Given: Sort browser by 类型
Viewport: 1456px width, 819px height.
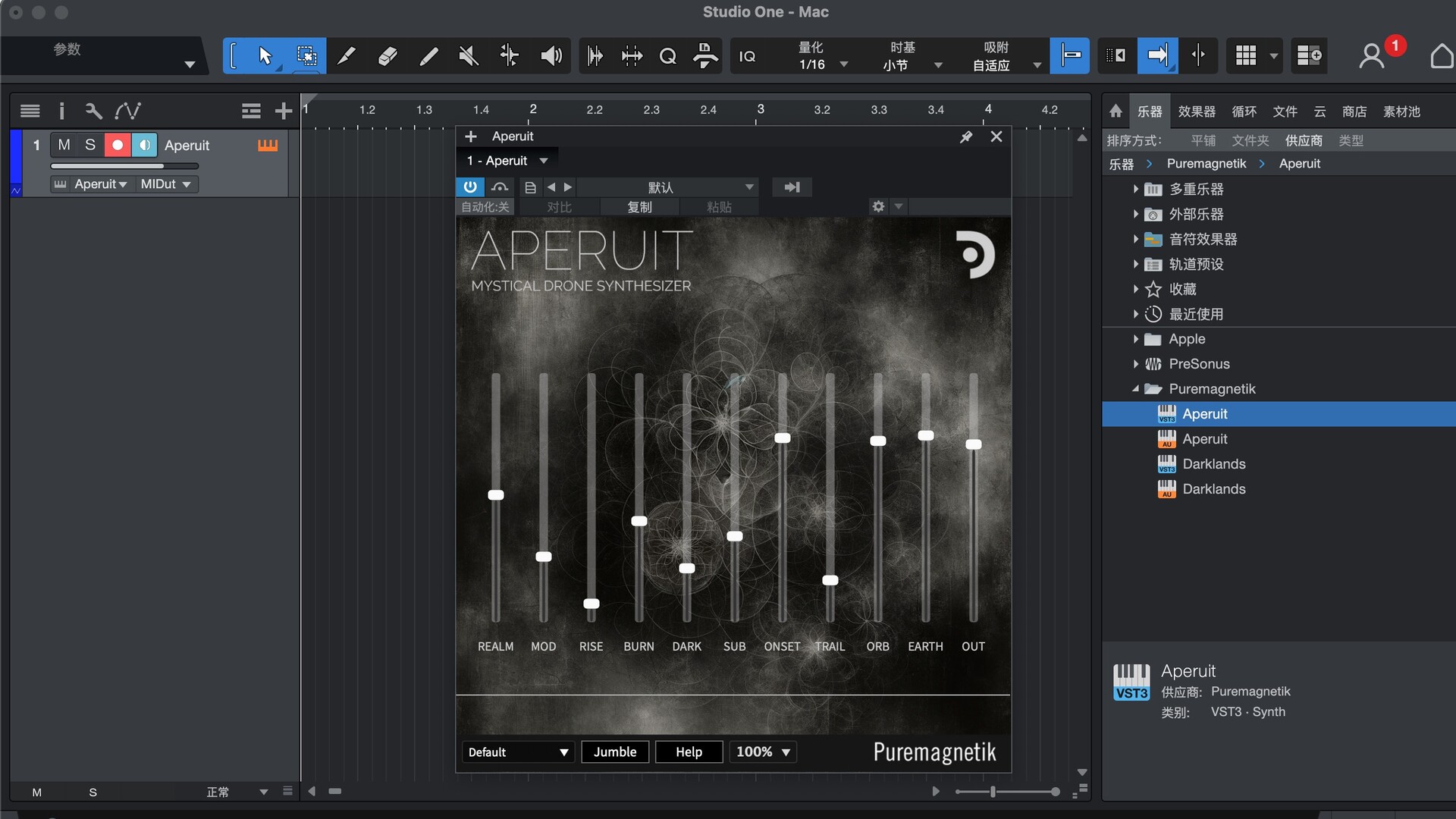Looking at the screenshot, I should (1351, 140).
